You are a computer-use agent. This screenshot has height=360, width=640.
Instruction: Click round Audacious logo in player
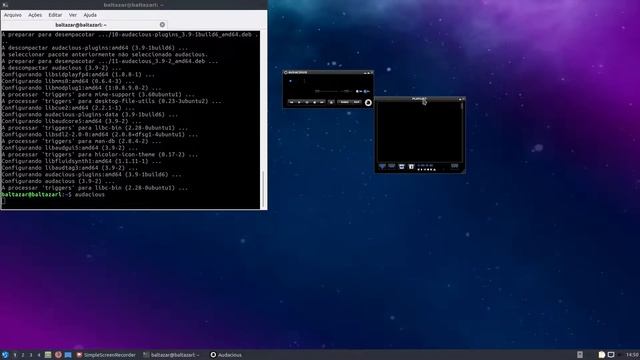[368, 103]
